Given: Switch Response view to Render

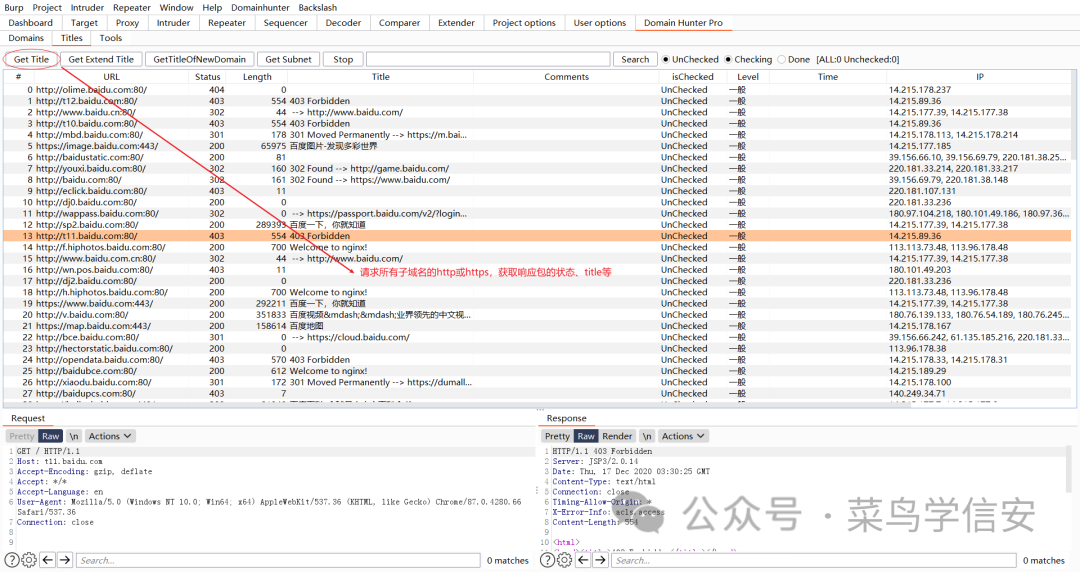Looking at the screenshot, I should [617, 436].
